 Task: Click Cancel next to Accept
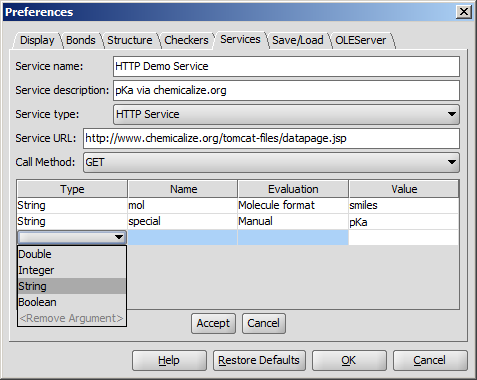[x=264, y=323]
